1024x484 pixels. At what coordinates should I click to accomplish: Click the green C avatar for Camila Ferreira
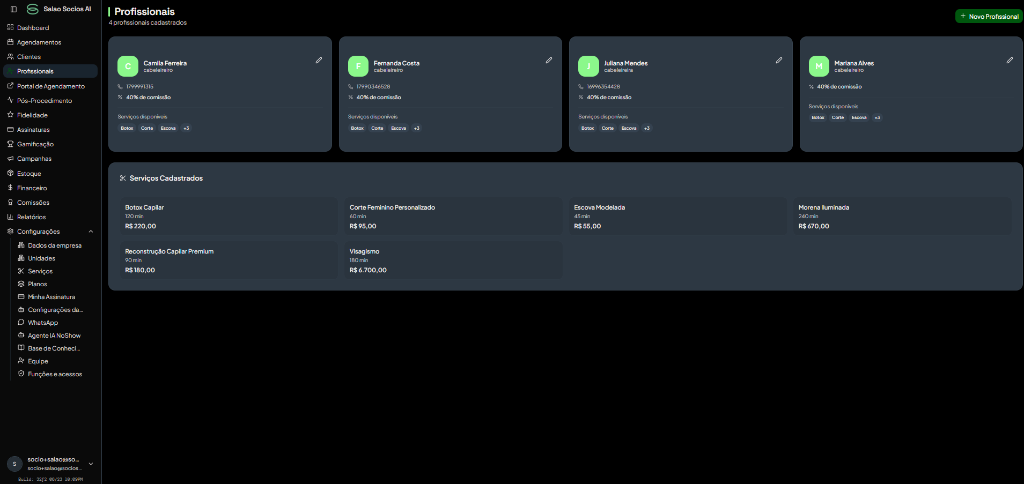(x=128, y=66)
